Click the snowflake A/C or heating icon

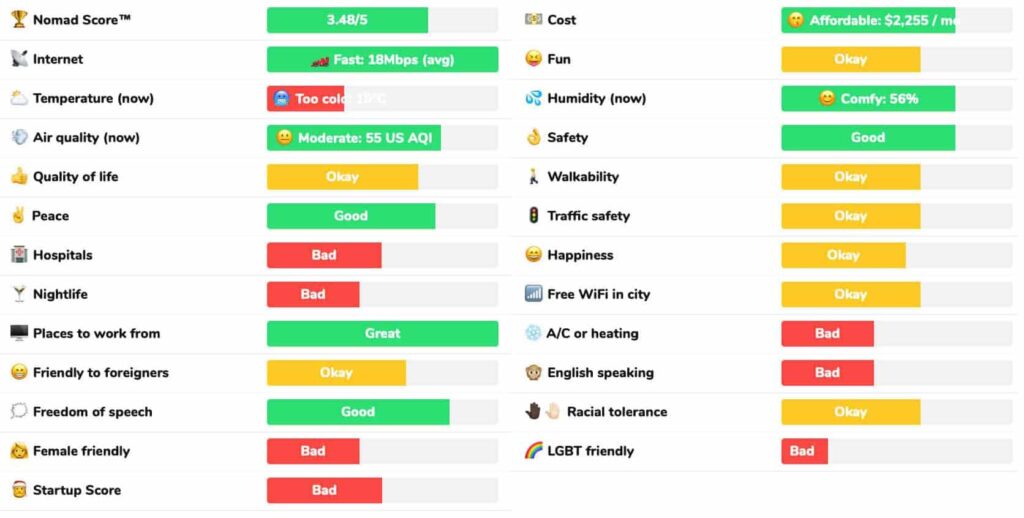tap(533, 333)
